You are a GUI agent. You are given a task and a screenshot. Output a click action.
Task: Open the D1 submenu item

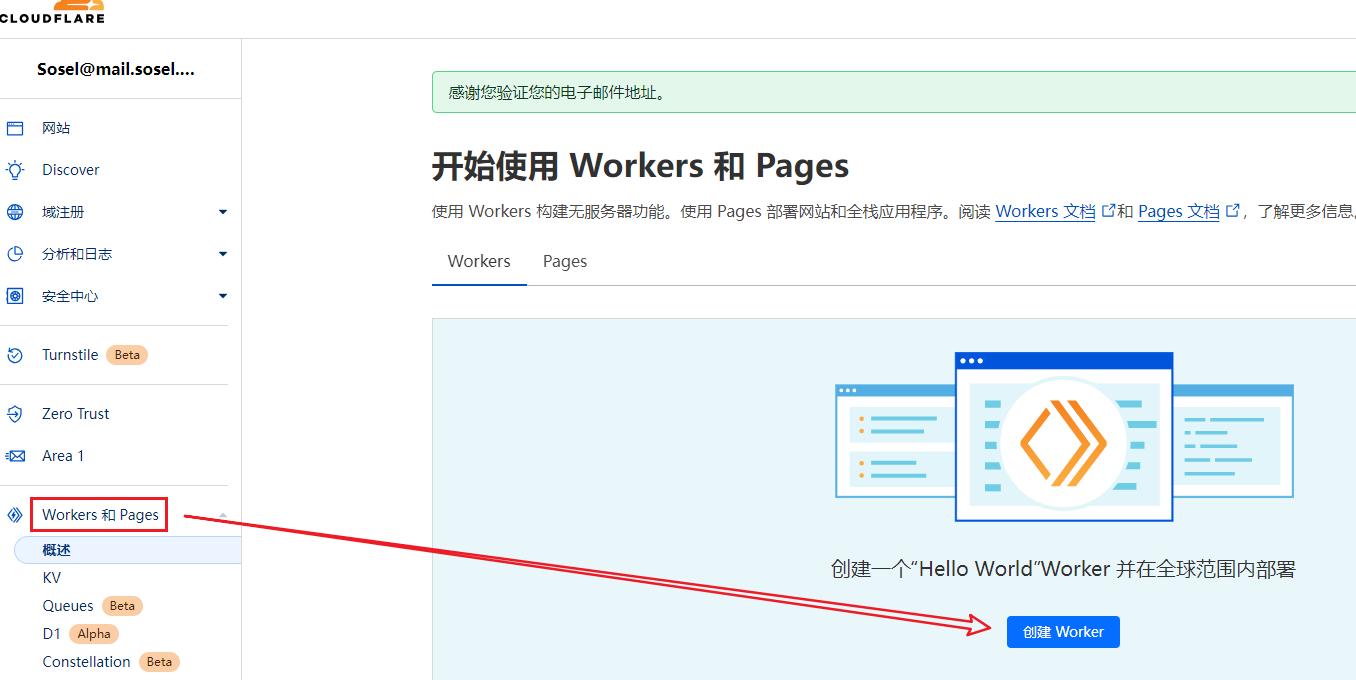click(51, 634)
